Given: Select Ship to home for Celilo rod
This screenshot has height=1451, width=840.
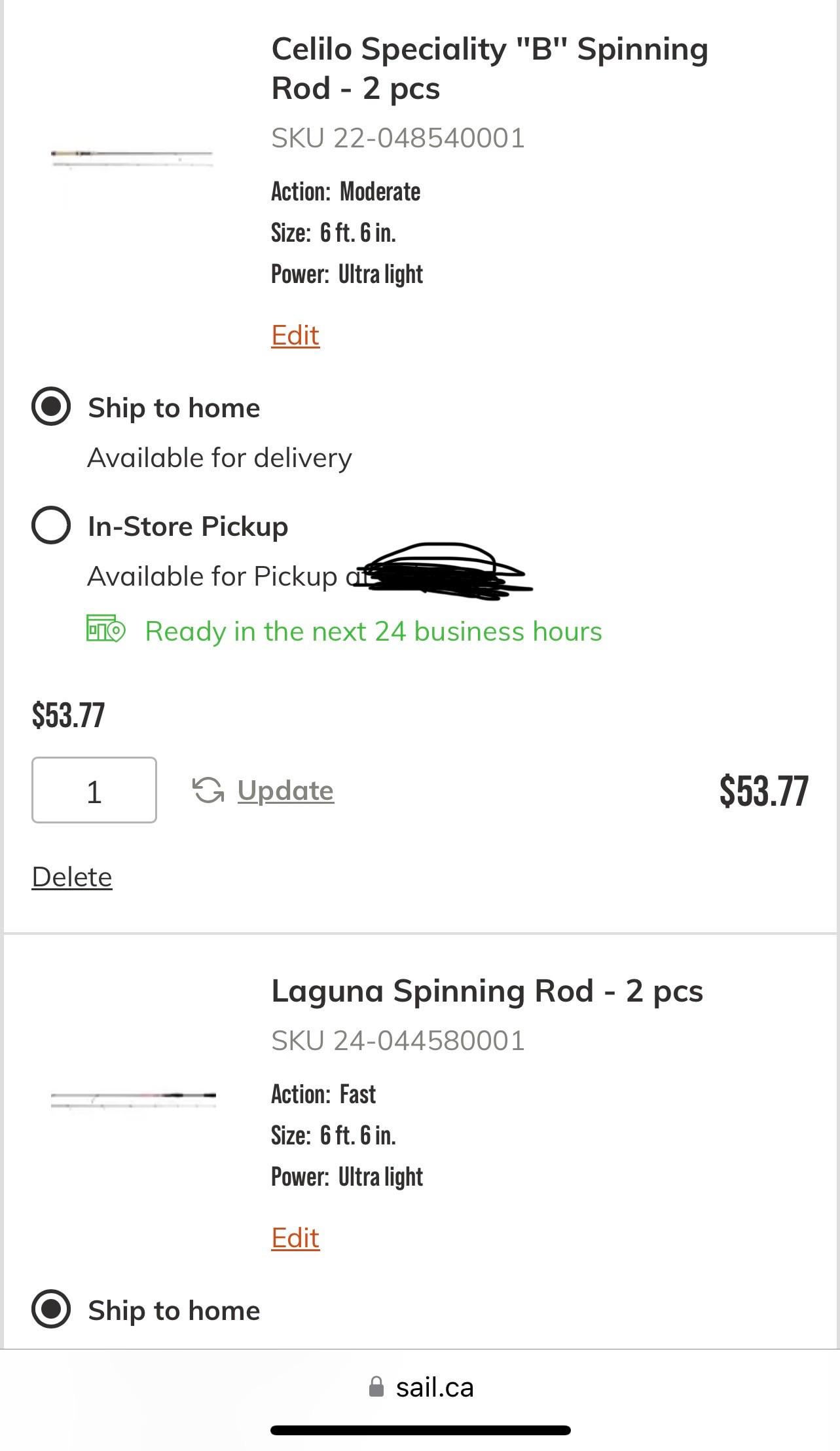Looking at the screenshot, I should click(x=51, y=407).
